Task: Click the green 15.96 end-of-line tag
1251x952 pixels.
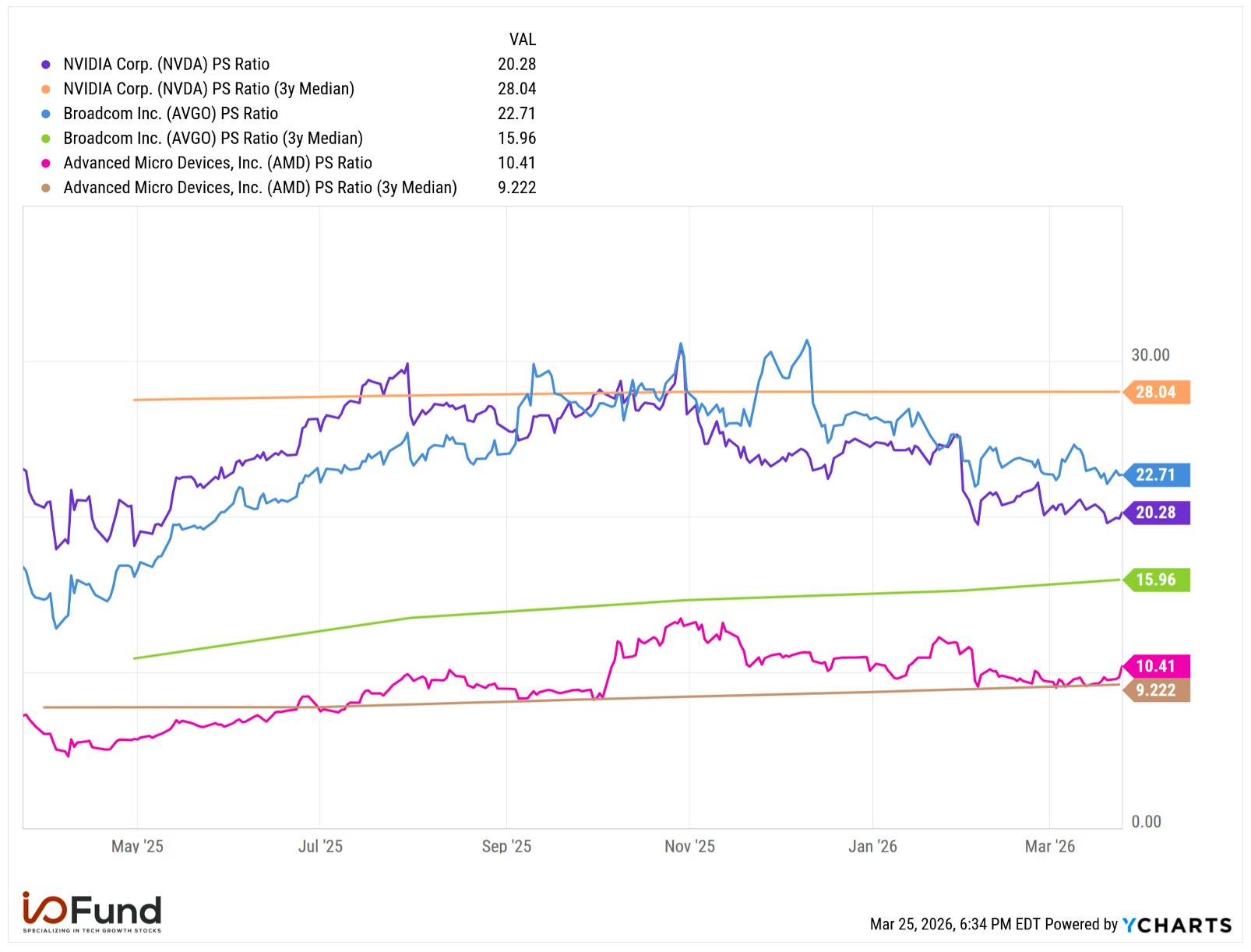Action: tap(1157, 580)
